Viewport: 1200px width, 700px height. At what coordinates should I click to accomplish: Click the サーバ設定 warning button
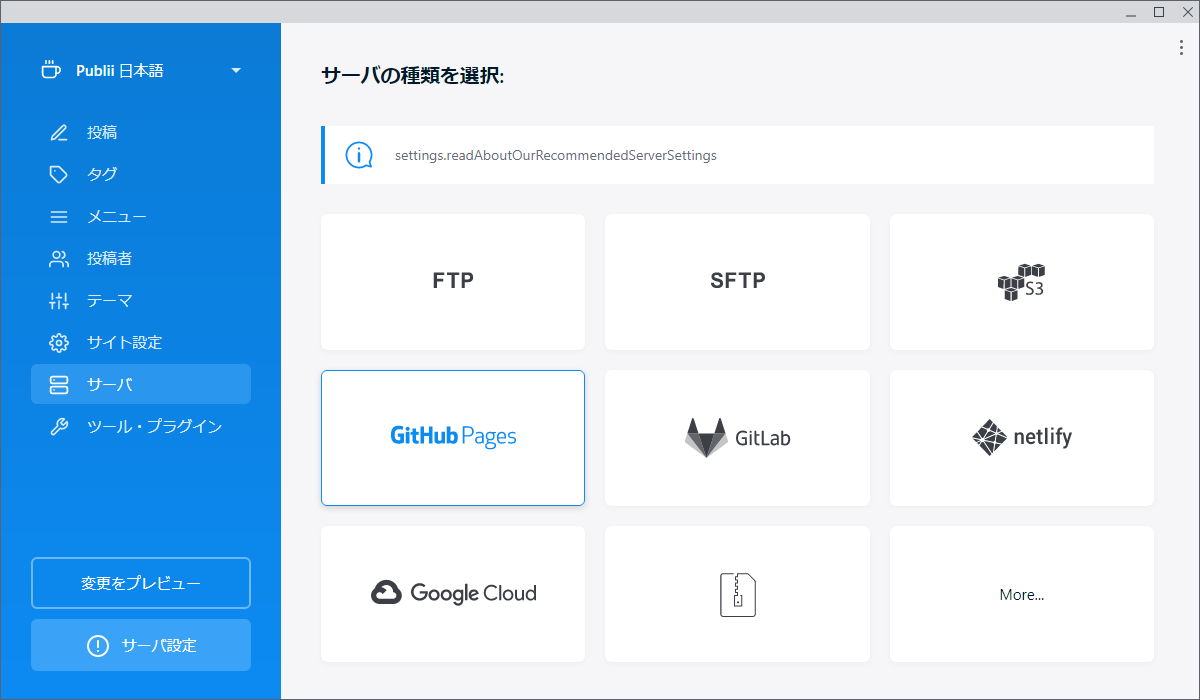pos(140,645)
